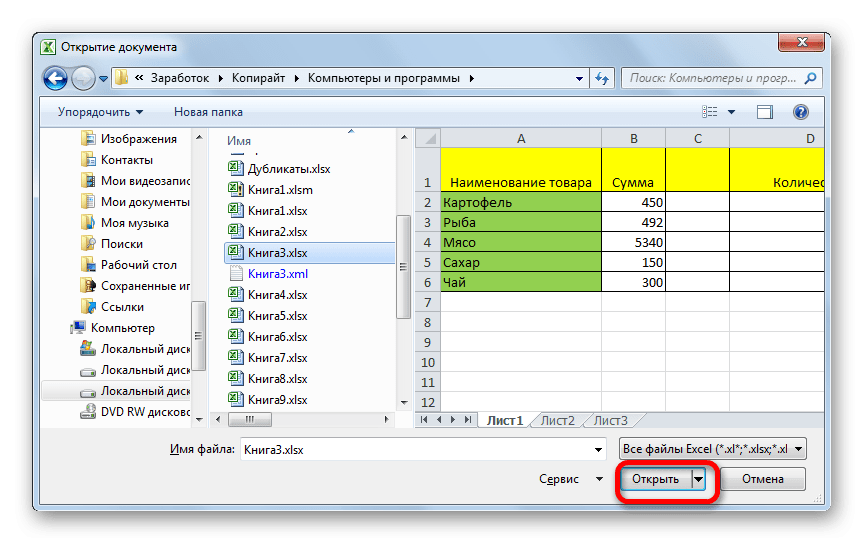The height and width of the screenshot is (544, 864).
Task: Click Компьютеры и программы path segment
Action: [x=384, y=78]
